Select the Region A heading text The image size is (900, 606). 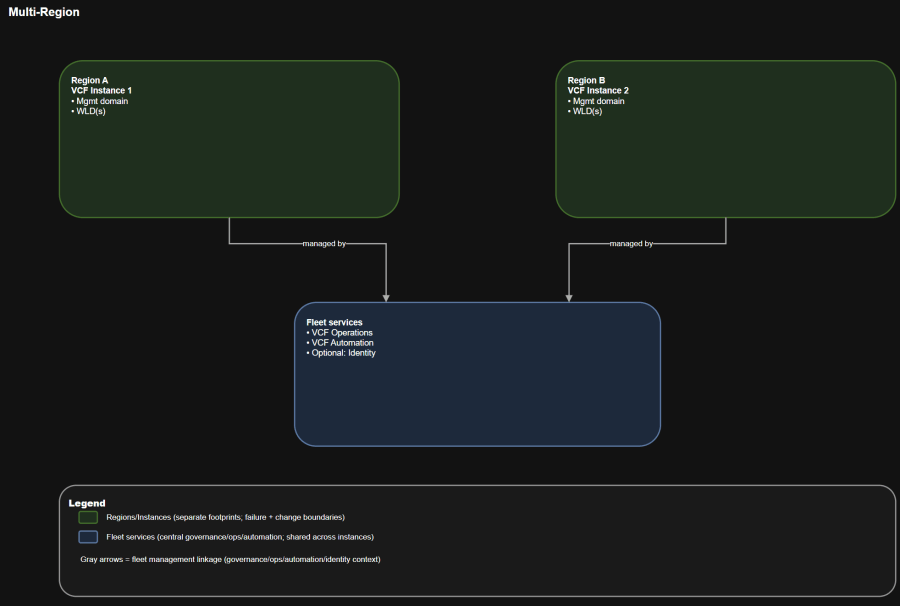(x=89, y=80)
